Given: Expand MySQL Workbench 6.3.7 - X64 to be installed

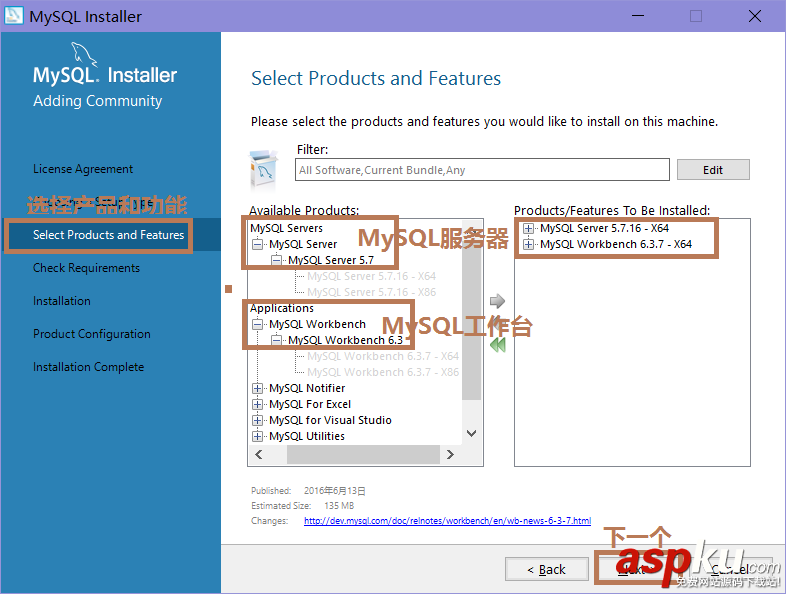Looking at the screenshot, I should pos(528,245).
